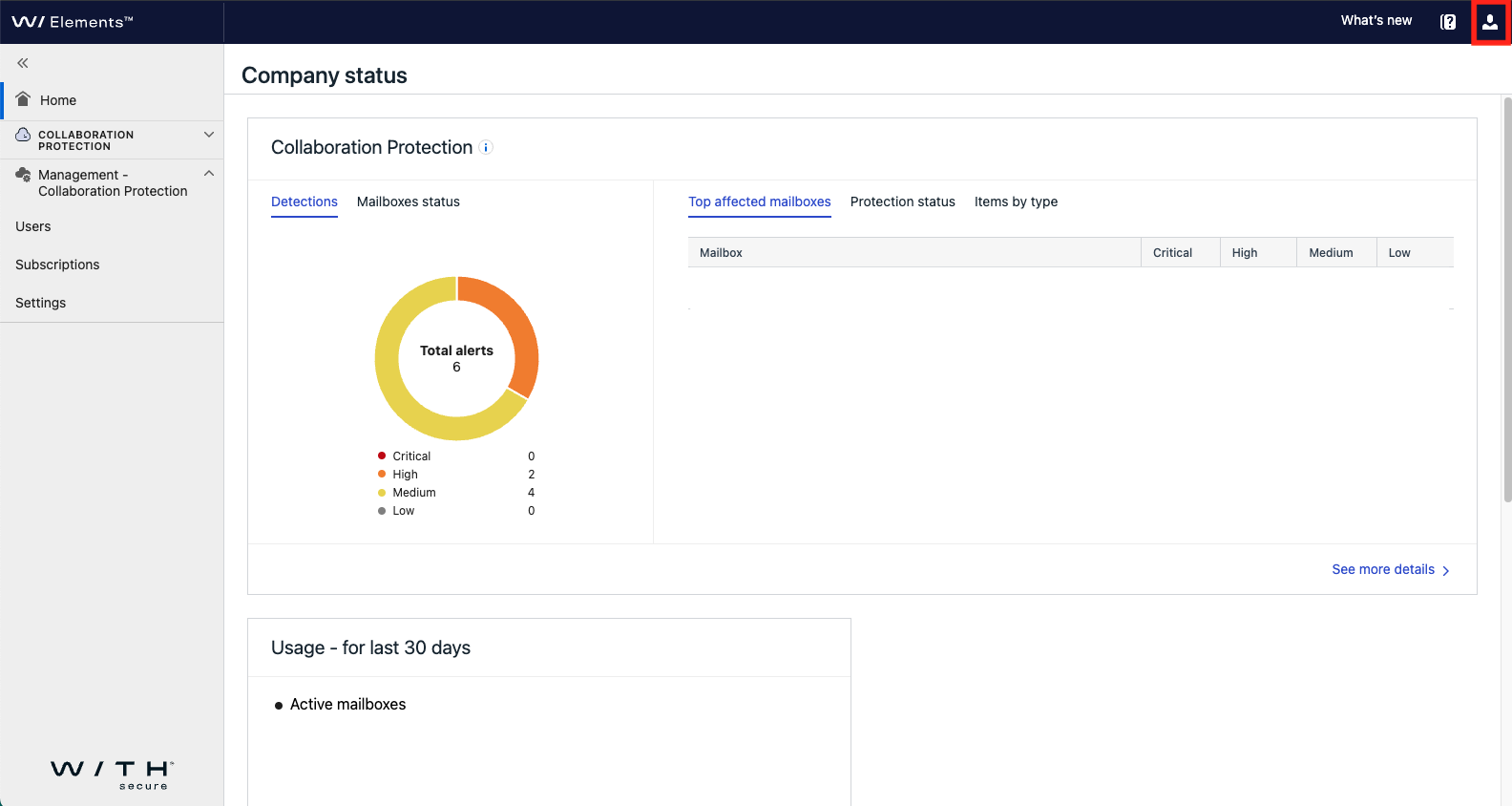Click the Collaboration Protection cloud icon
Viewport: 1512px width, 806px height.
tap(23, 136)
